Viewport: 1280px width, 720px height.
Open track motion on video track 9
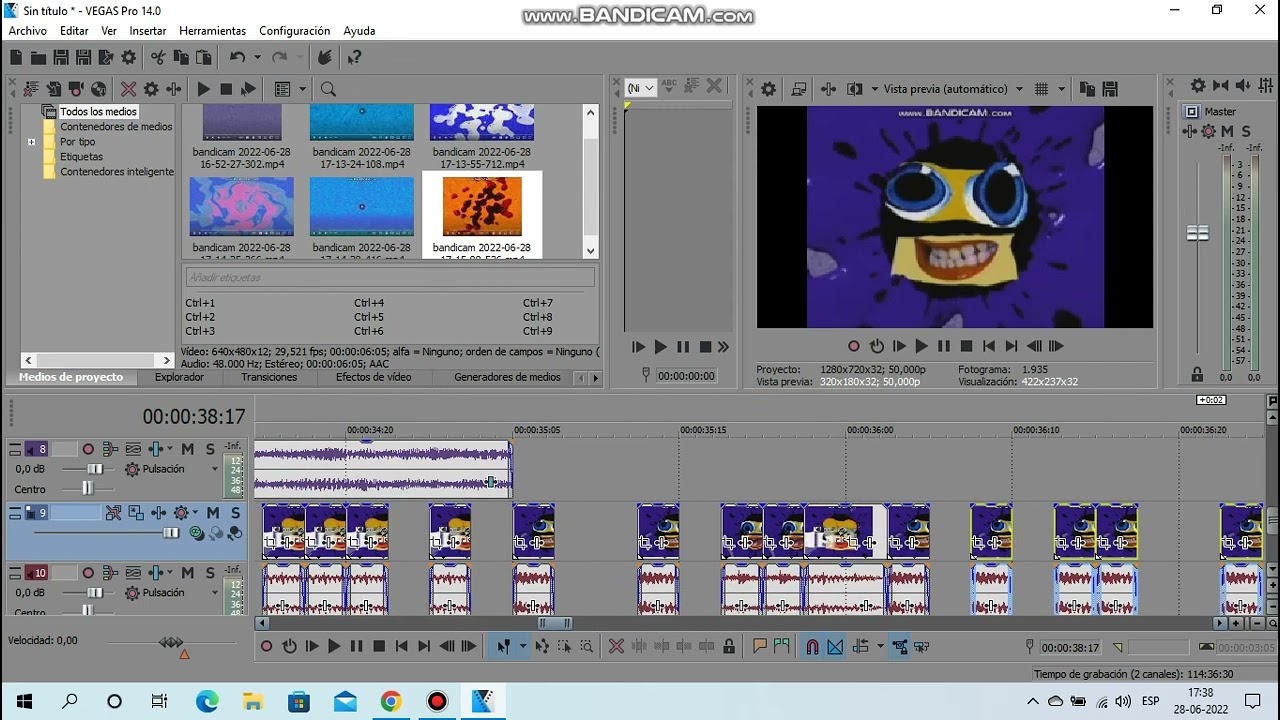click(135, 513)
